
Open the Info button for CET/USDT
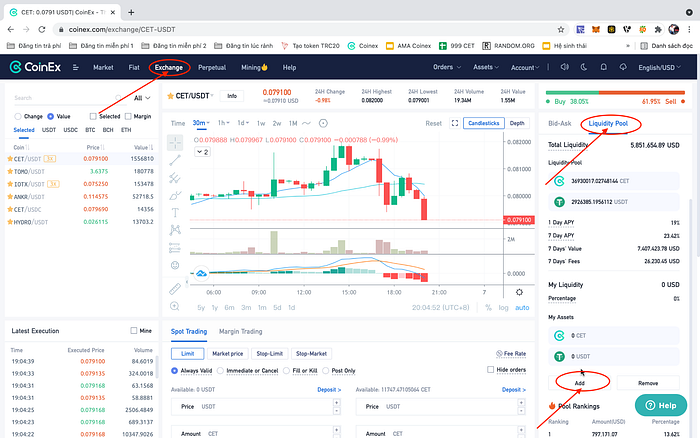pos(232,96)
